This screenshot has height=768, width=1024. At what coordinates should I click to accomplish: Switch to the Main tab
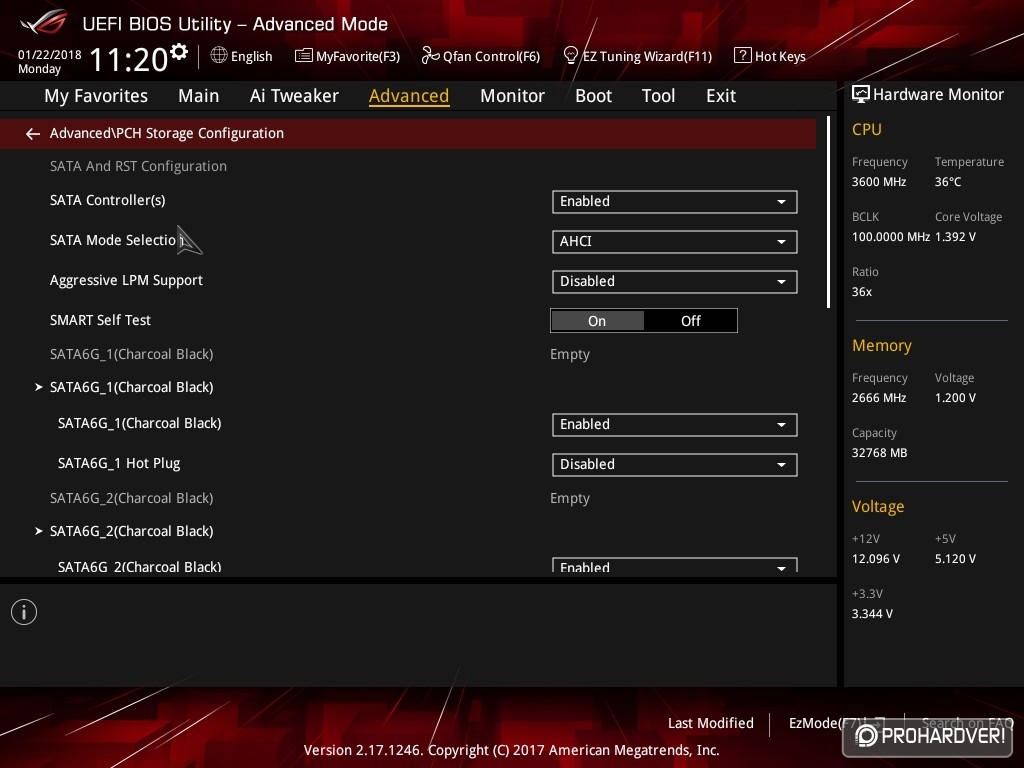tap(199, 96)
